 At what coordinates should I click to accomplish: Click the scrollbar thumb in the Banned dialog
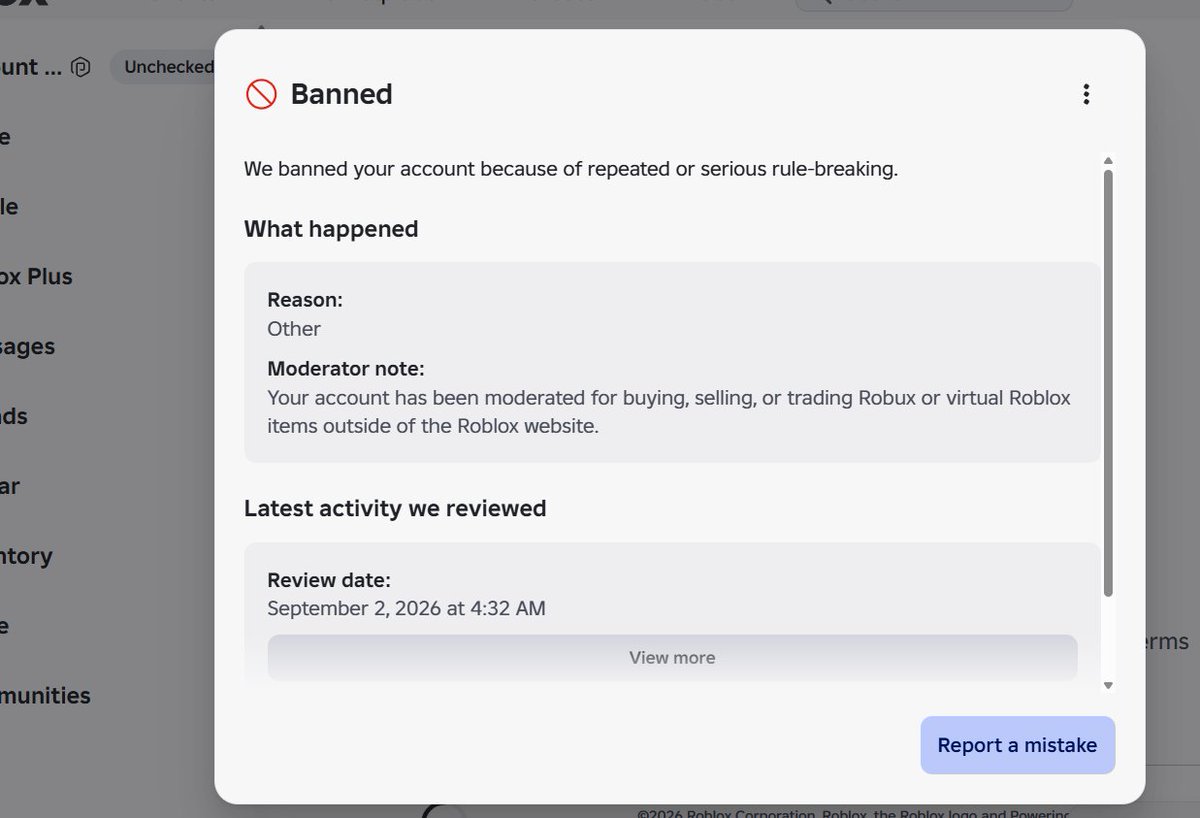pyautogui.click(x=1108, y=384)
